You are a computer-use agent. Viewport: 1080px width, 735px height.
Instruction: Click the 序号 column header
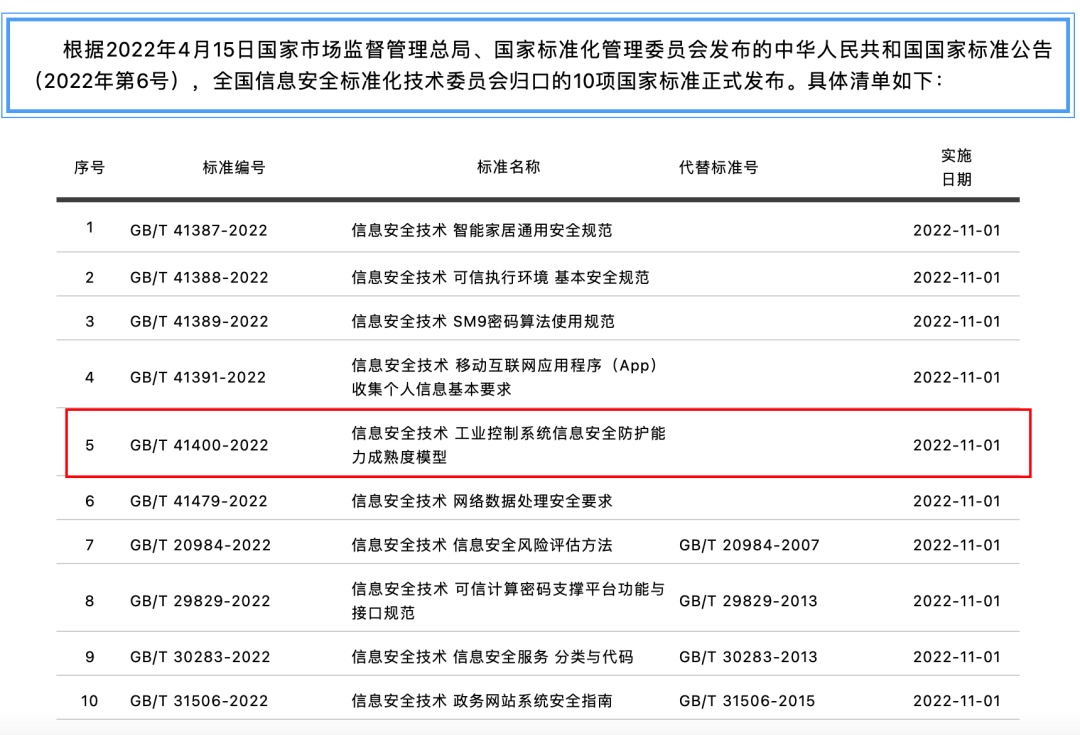(89, 168)
